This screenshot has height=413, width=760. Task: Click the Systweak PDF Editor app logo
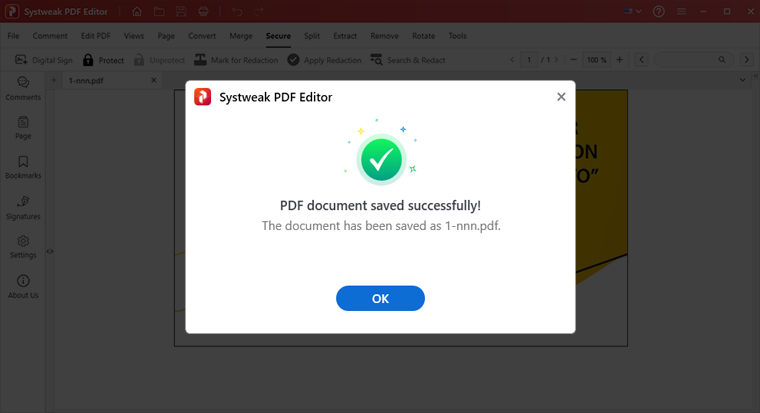[x=12, y=11]
